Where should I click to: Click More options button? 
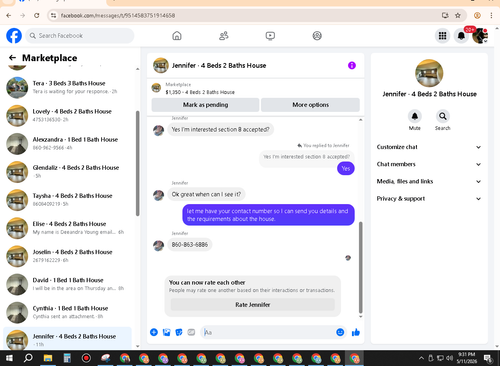(x=310, y=105)
